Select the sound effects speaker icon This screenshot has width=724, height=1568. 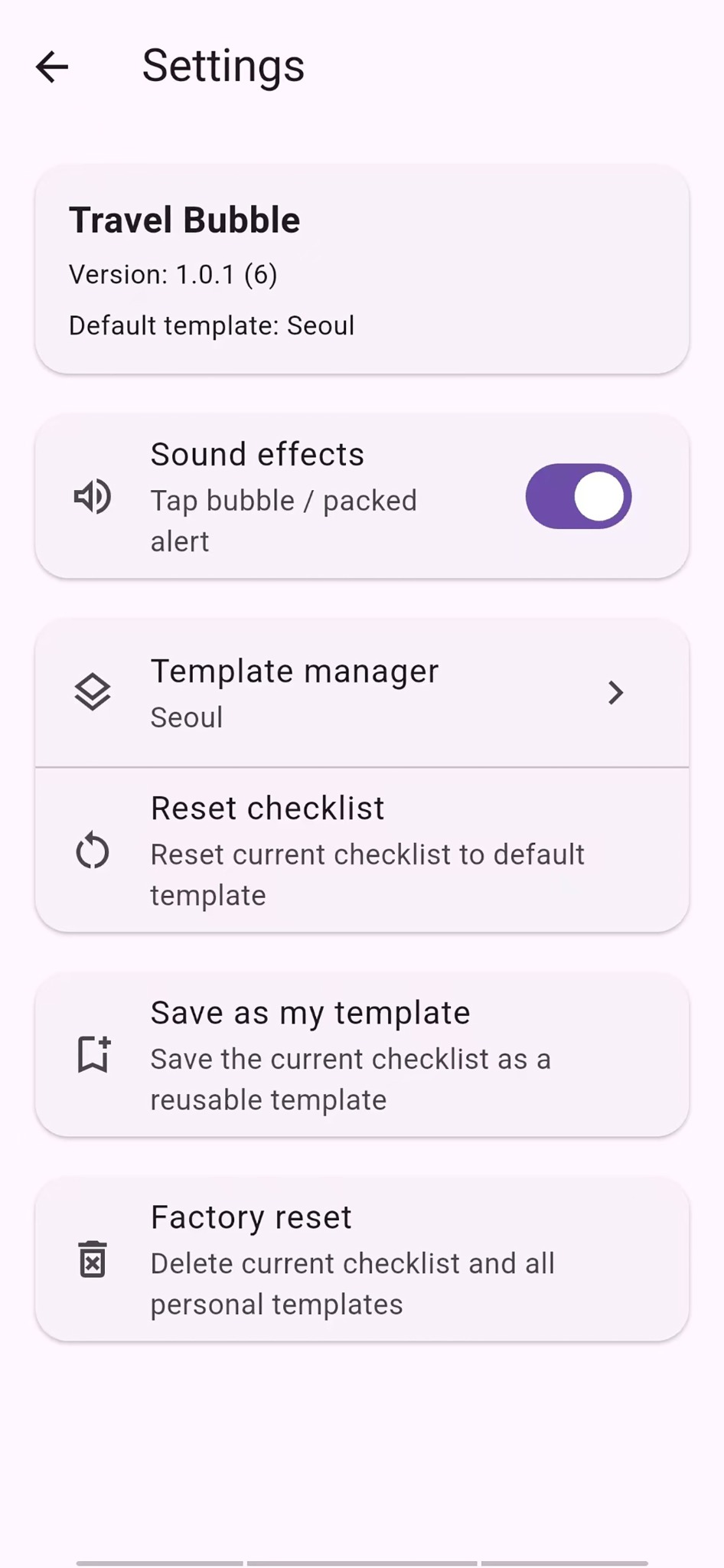click(92, 496)
